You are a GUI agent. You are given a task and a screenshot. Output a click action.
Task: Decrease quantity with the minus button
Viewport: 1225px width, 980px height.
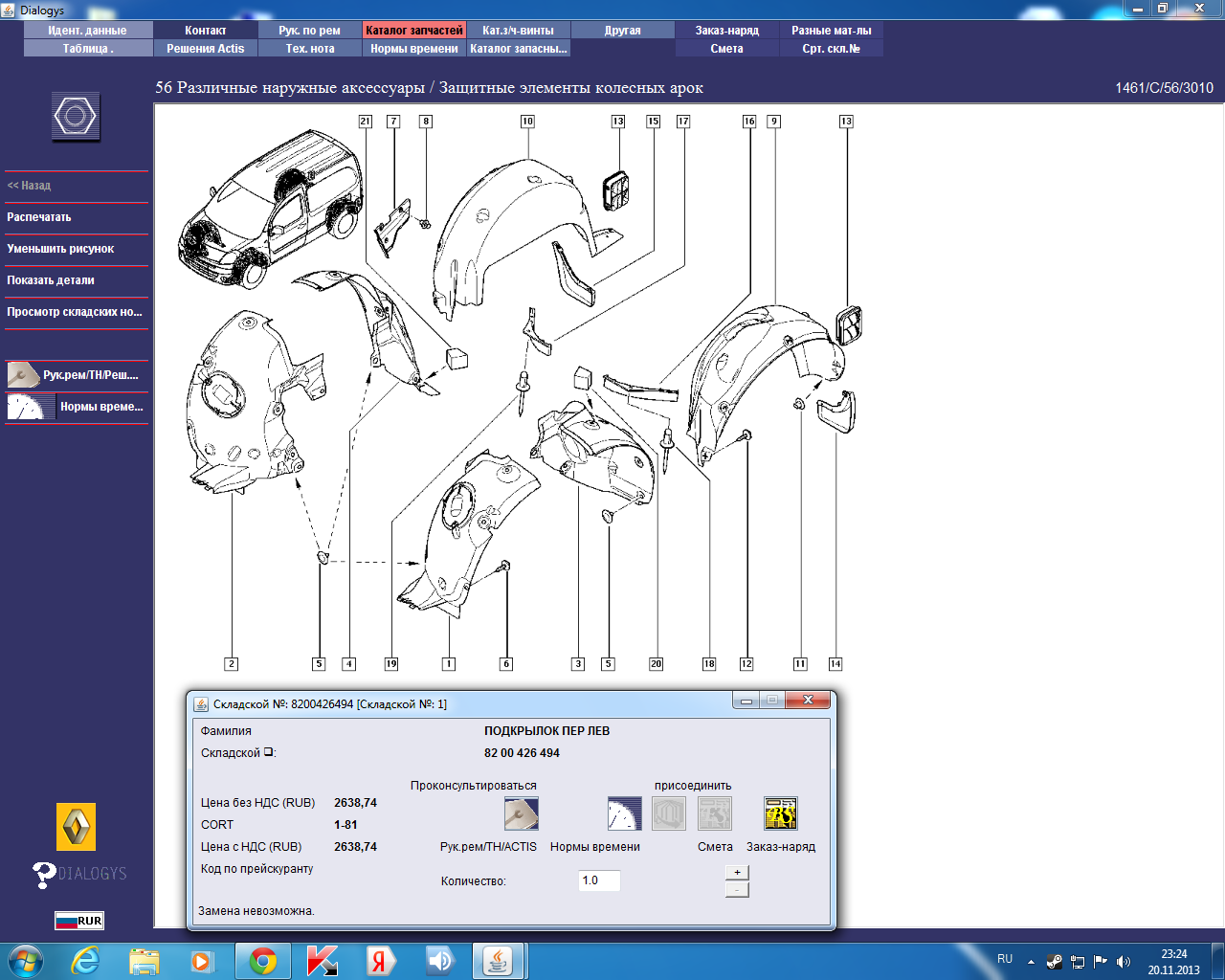(x=737, y=890)
